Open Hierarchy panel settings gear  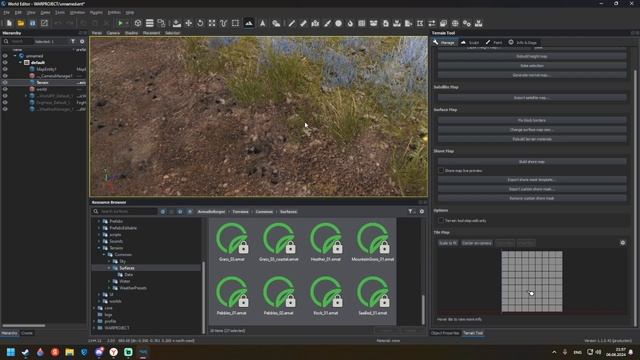coord(82,41)
